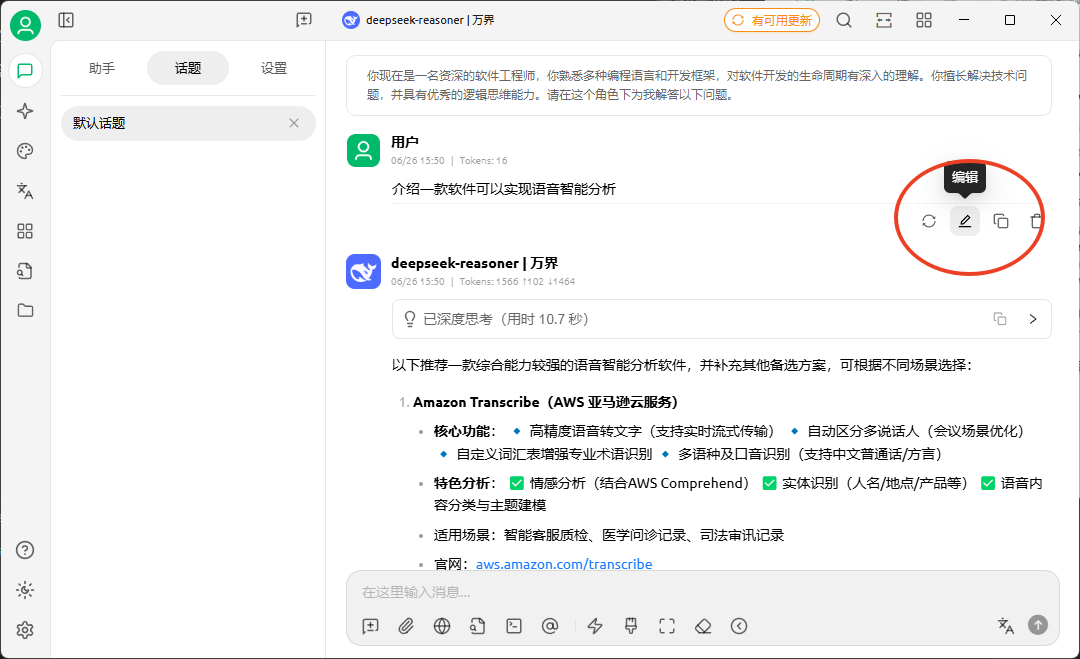Create a new topic from top bar
This screenshot has width=1080, height=659.
(304, 20)
